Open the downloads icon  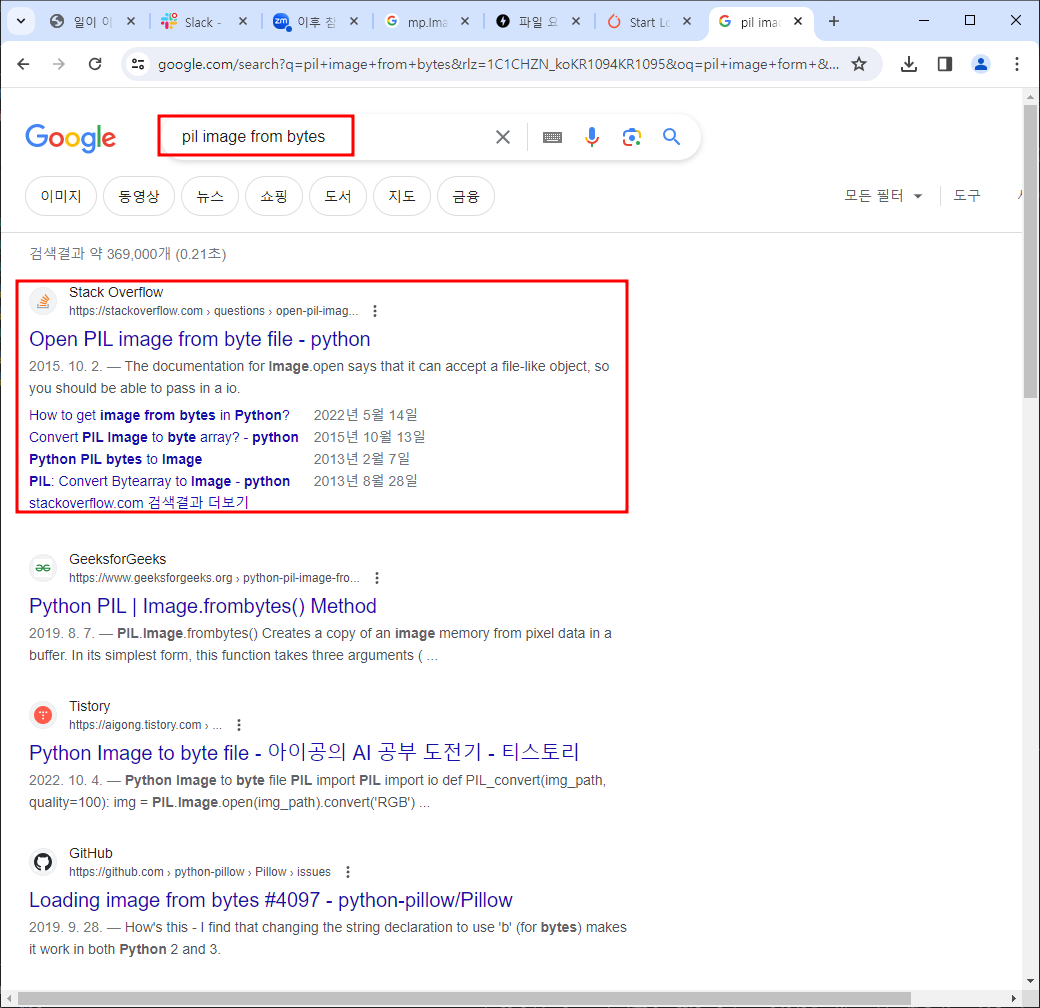coord(909,64)
